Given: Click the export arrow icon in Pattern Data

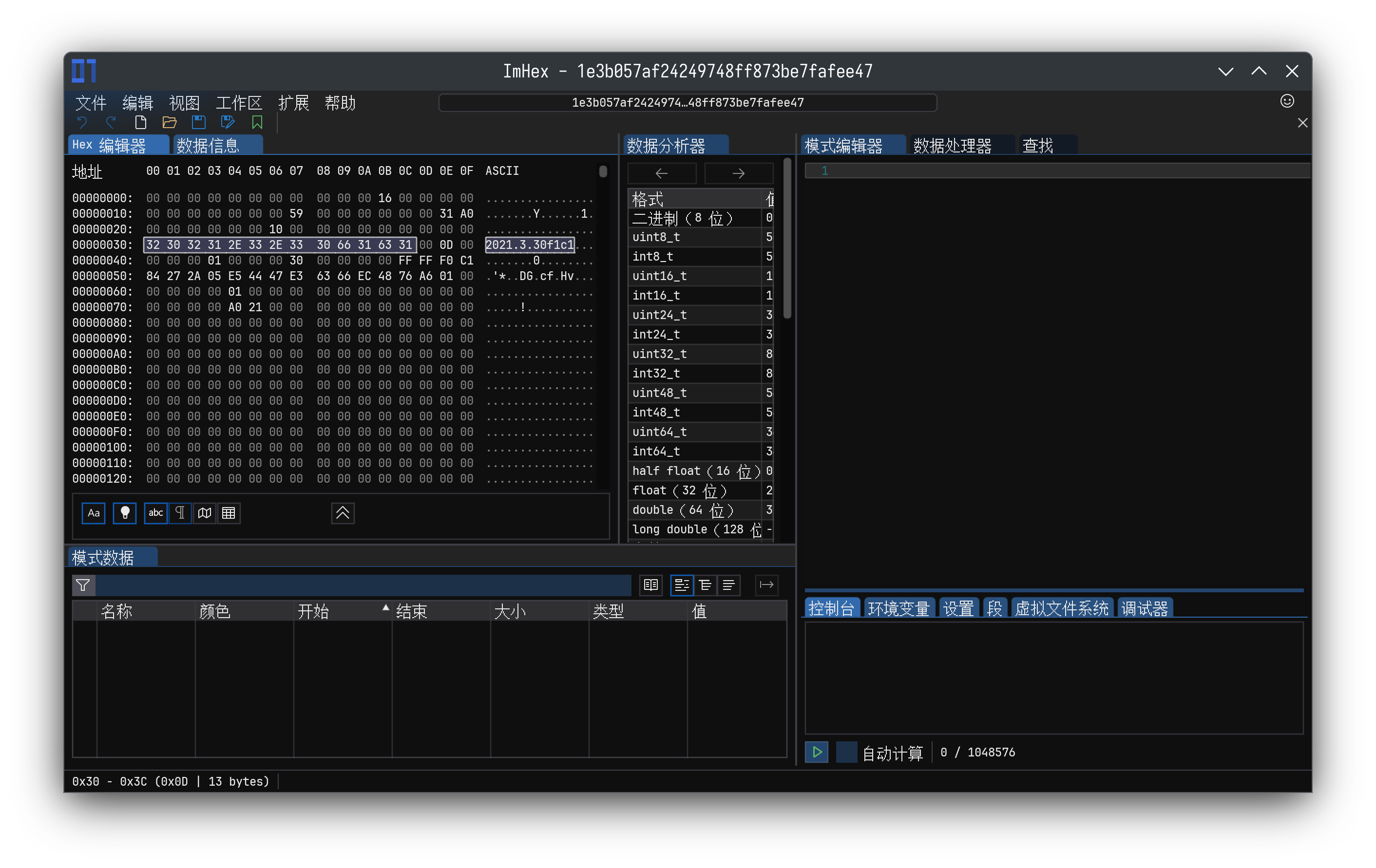Looking at the screenshot, I should (766, 585).
